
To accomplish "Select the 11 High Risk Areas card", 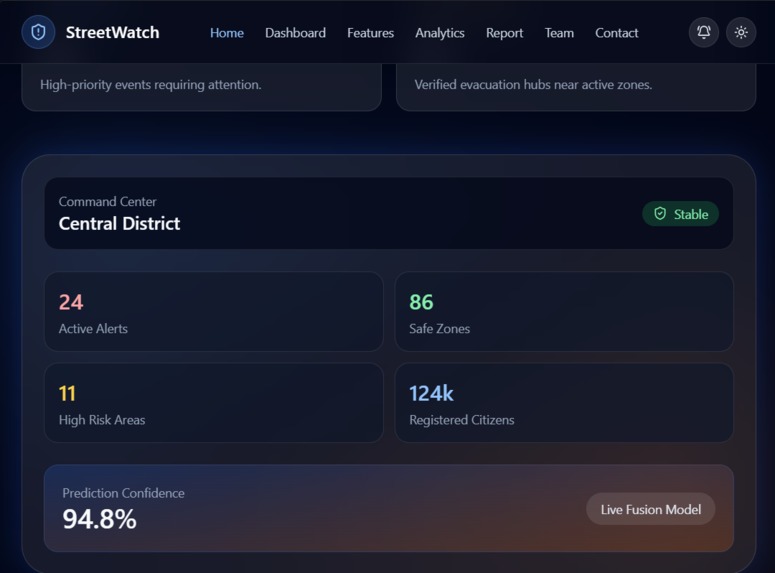I will tap(214, 403).
